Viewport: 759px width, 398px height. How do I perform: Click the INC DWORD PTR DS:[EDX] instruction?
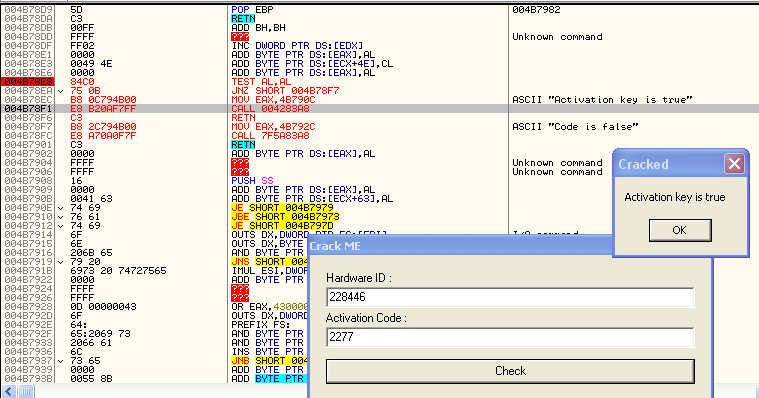coord(297,46)
